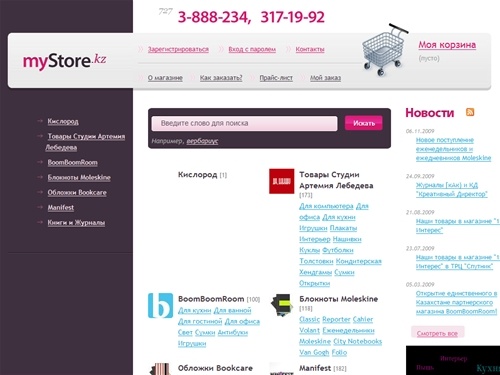Viewport: 500px width, 375px height.
Task: Open the Блокноты Moleskine category heading
Action: 338,299
